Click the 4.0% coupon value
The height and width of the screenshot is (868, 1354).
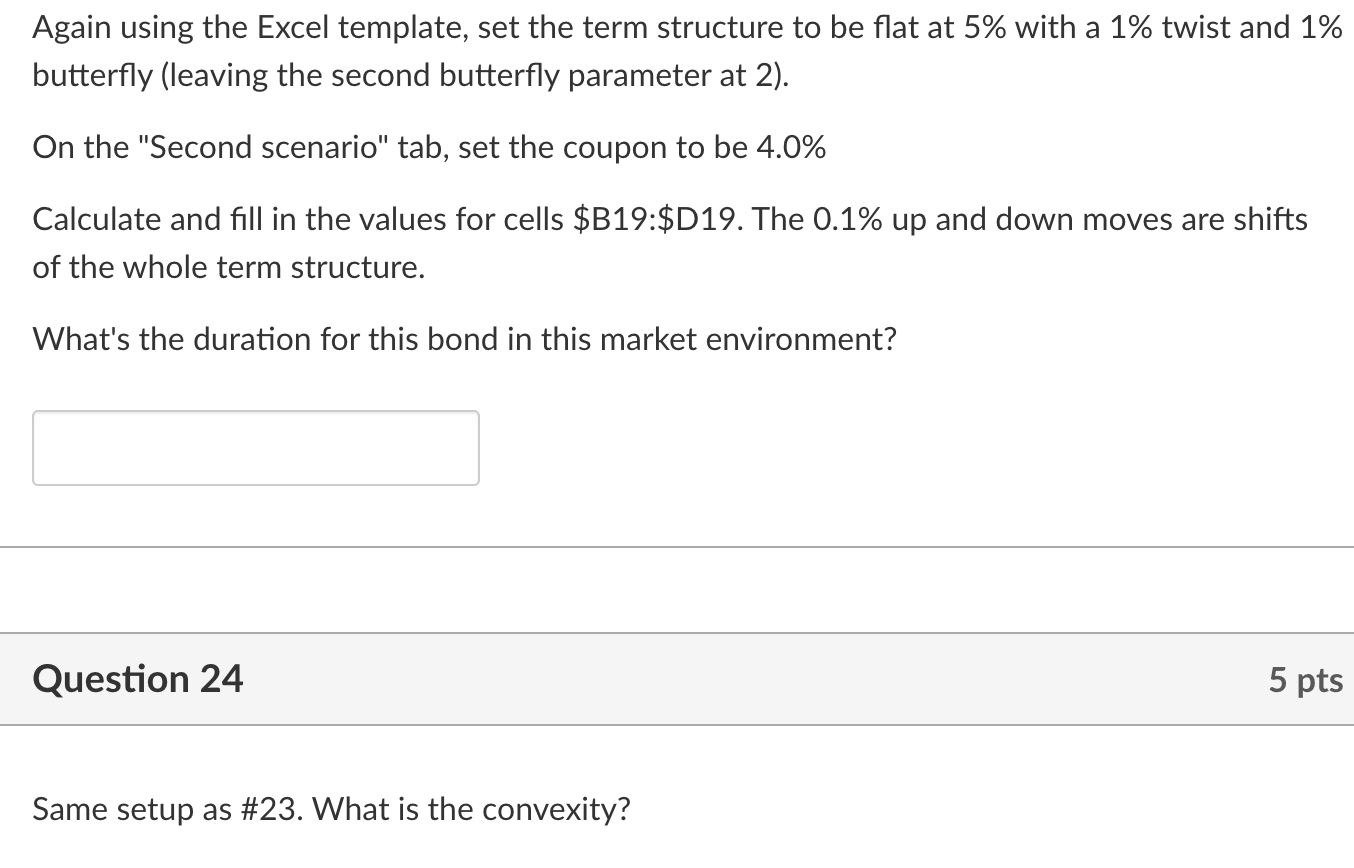coord(788,148)
